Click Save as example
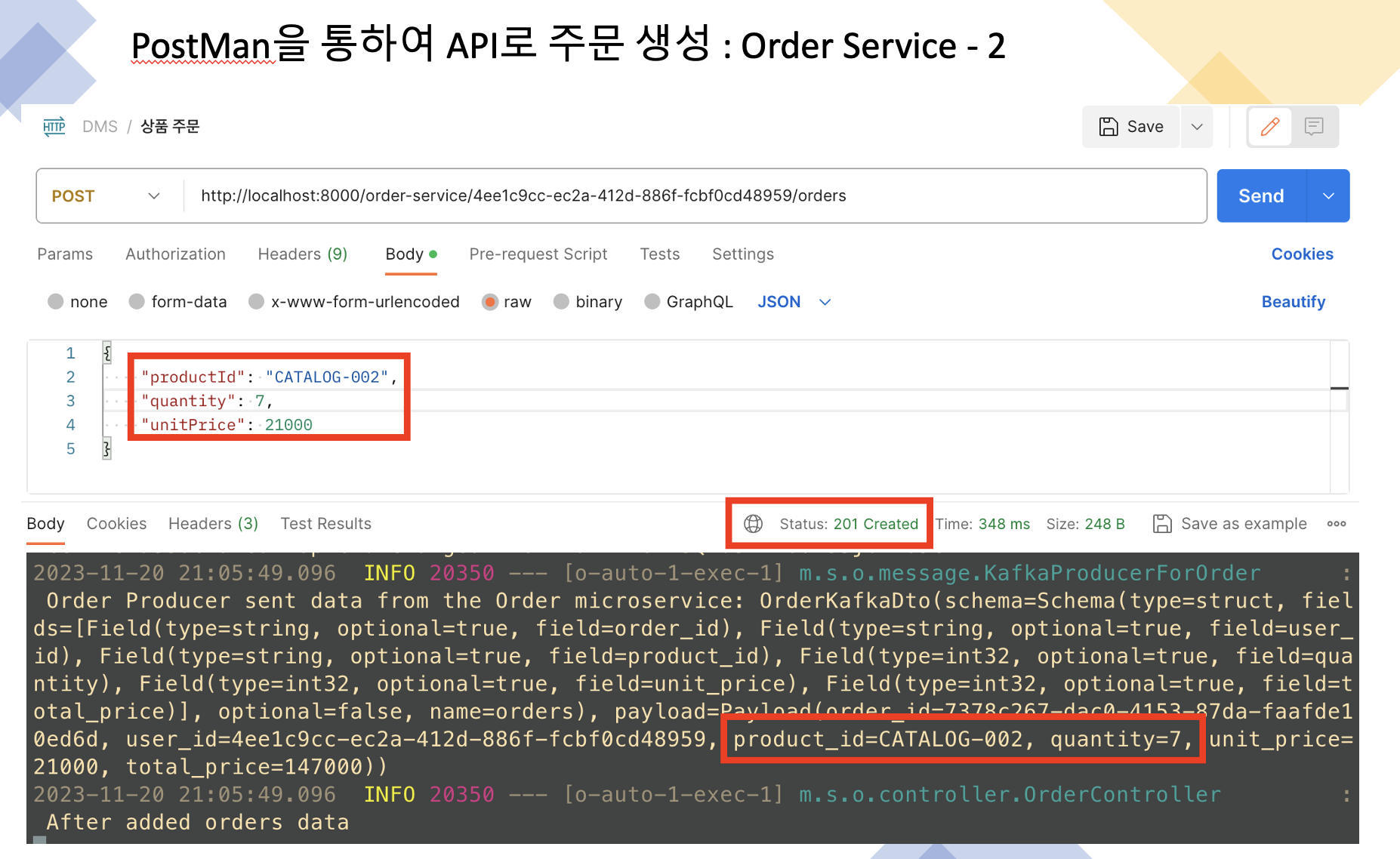Image resolution: width=1400 pixels, height=859 pixels. tap(1244, 524)
